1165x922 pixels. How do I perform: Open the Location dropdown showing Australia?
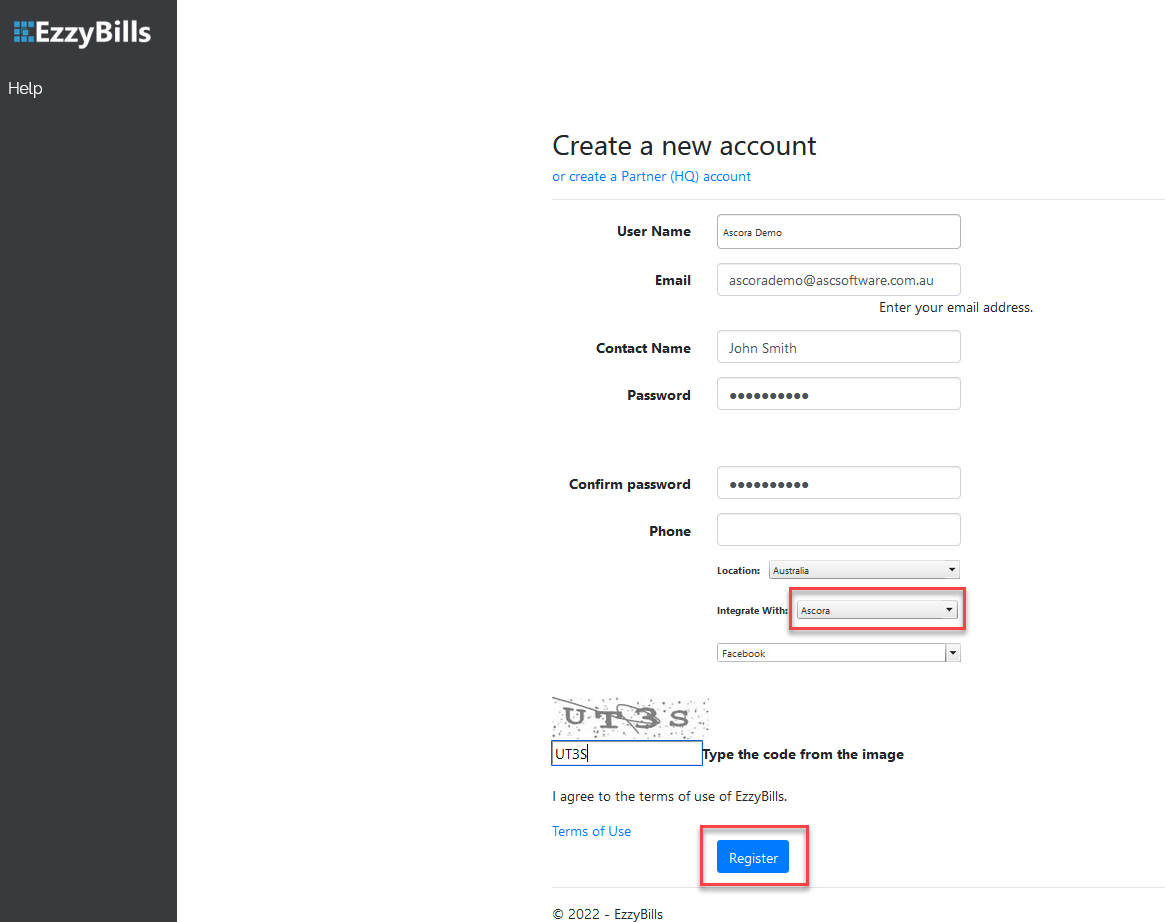tap(864, 570)
